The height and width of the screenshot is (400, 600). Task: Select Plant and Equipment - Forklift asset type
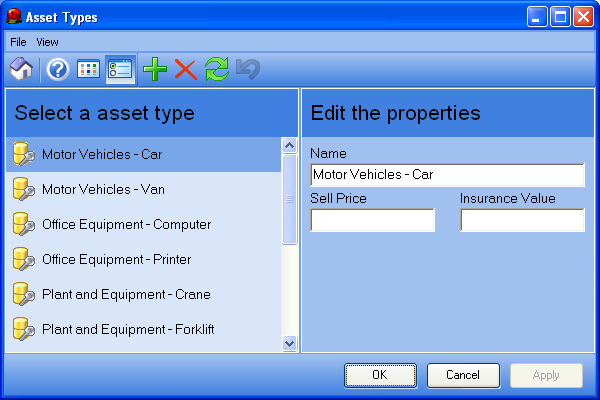[143, 329]
